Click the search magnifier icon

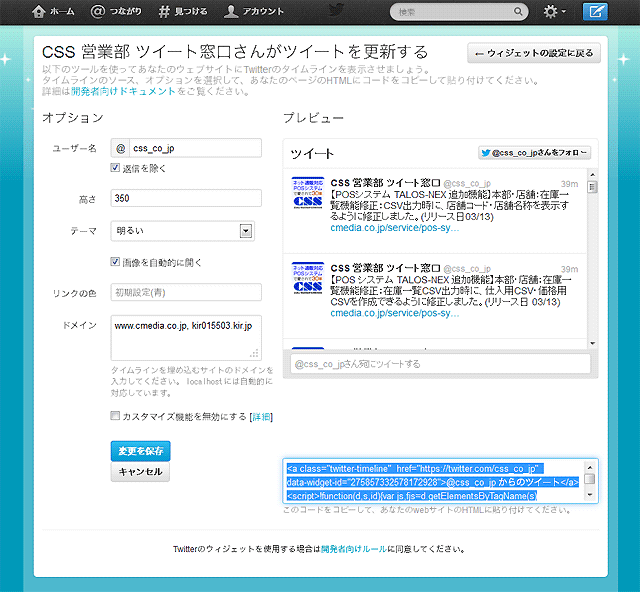tap(518, 11)
